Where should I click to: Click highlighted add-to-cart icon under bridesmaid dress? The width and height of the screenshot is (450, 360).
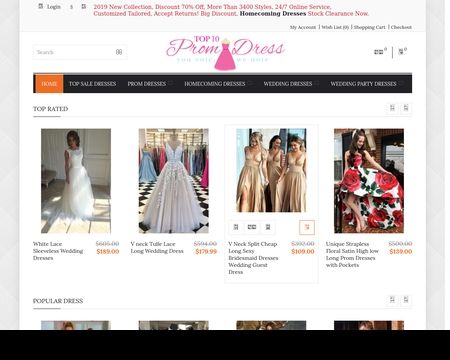tap(307, 227)
